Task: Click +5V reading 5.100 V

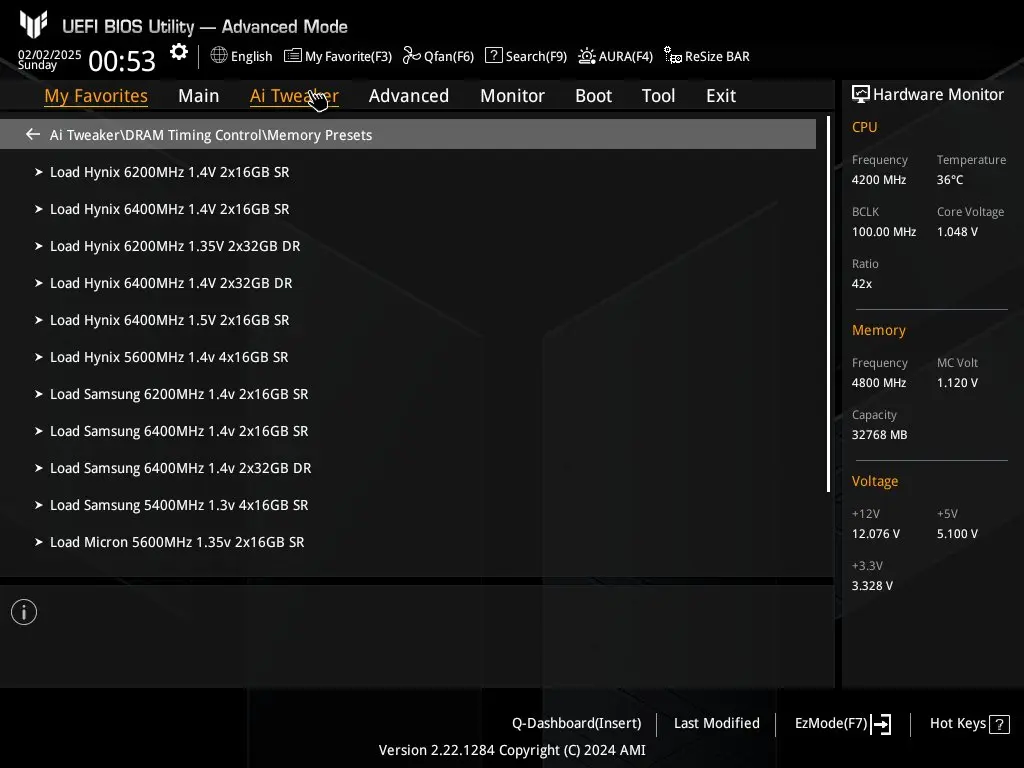Action: point(957,534)
